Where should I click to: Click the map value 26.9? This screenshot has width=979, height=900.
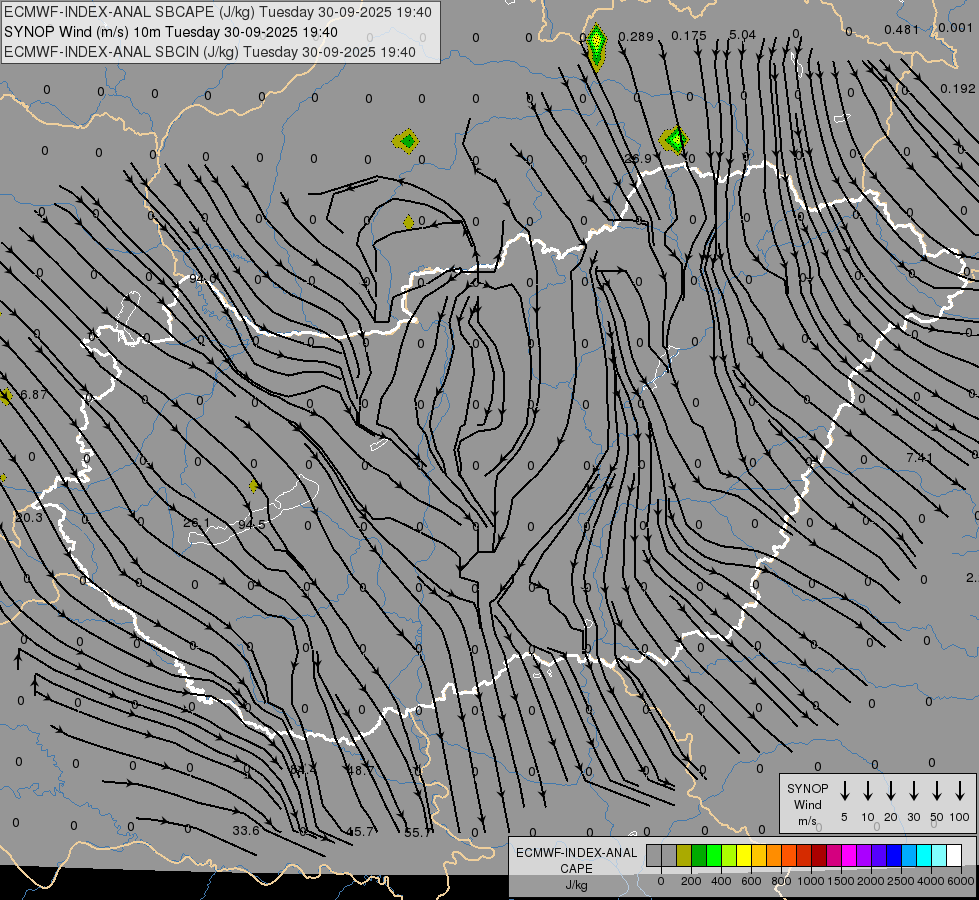click(x=638, y=159)
